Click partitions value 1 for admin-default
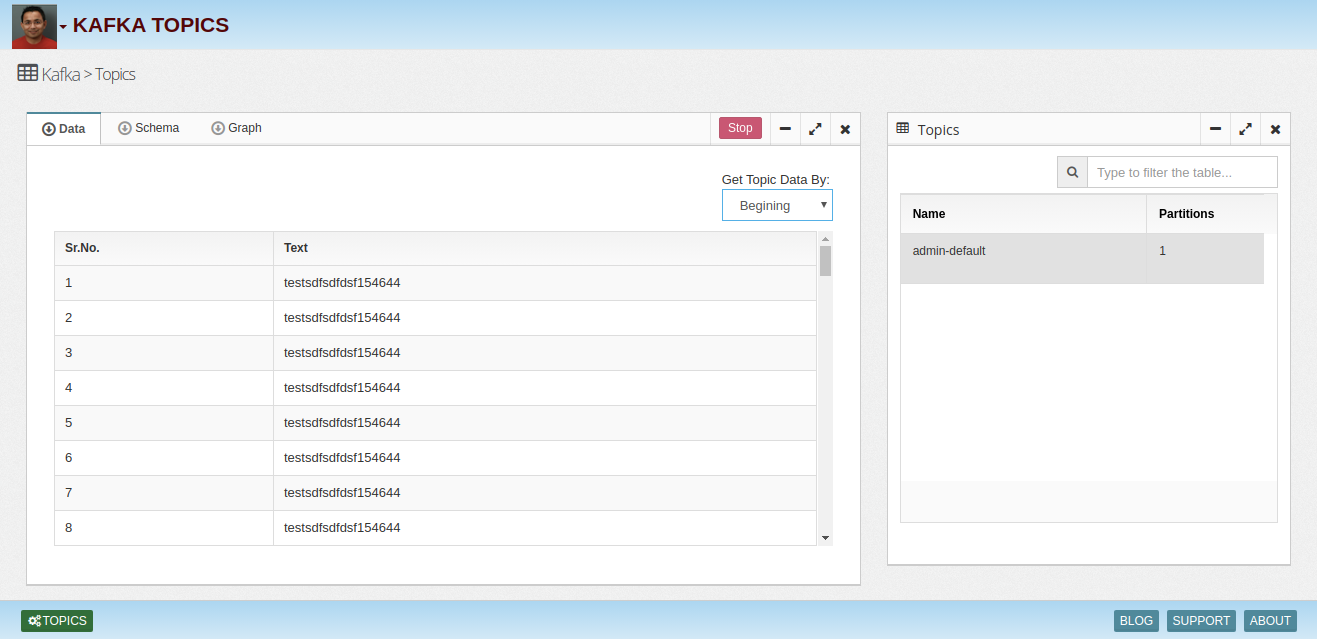 [x=1162, y=251]
